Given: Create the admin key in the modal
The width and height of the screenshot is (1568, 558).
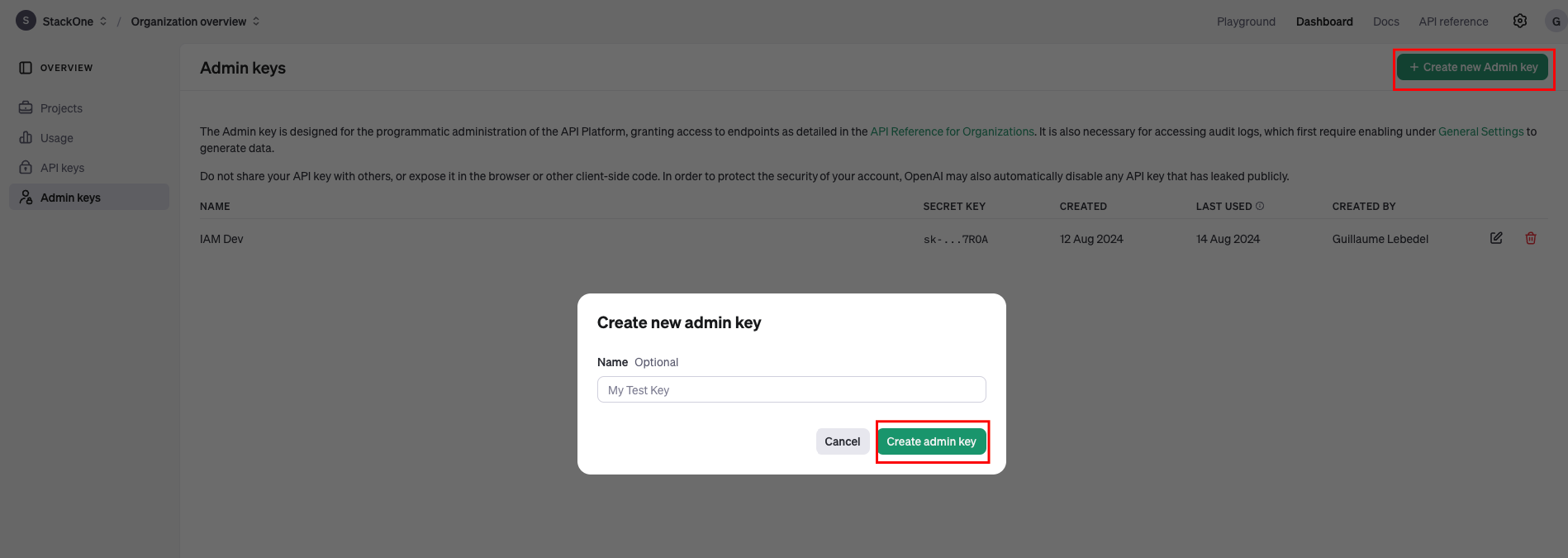Looking at the screenshot, I should (x=932, y=441).
